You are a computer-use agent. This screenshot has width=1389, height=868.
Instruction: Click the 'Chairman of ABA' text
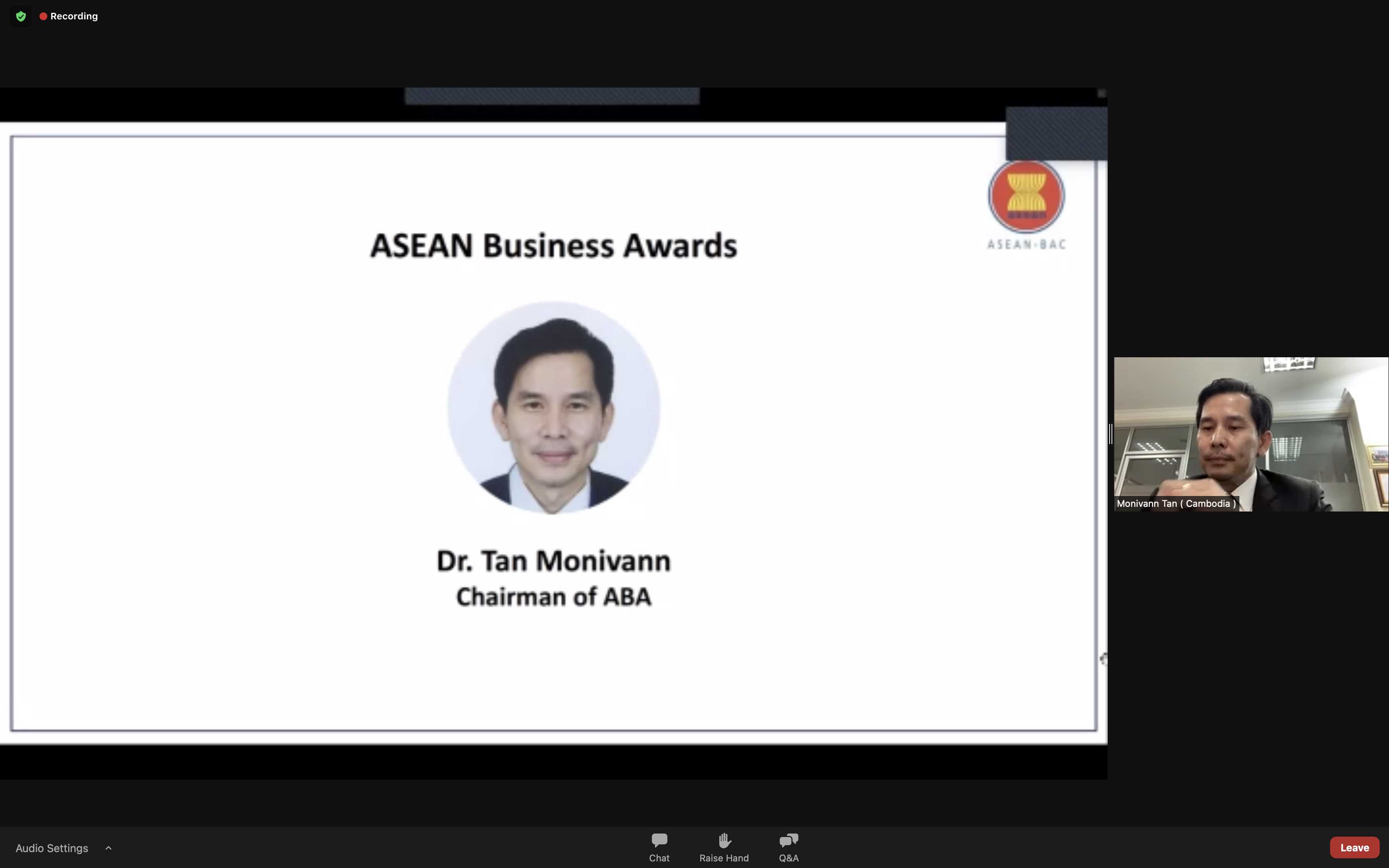[553, 597]
